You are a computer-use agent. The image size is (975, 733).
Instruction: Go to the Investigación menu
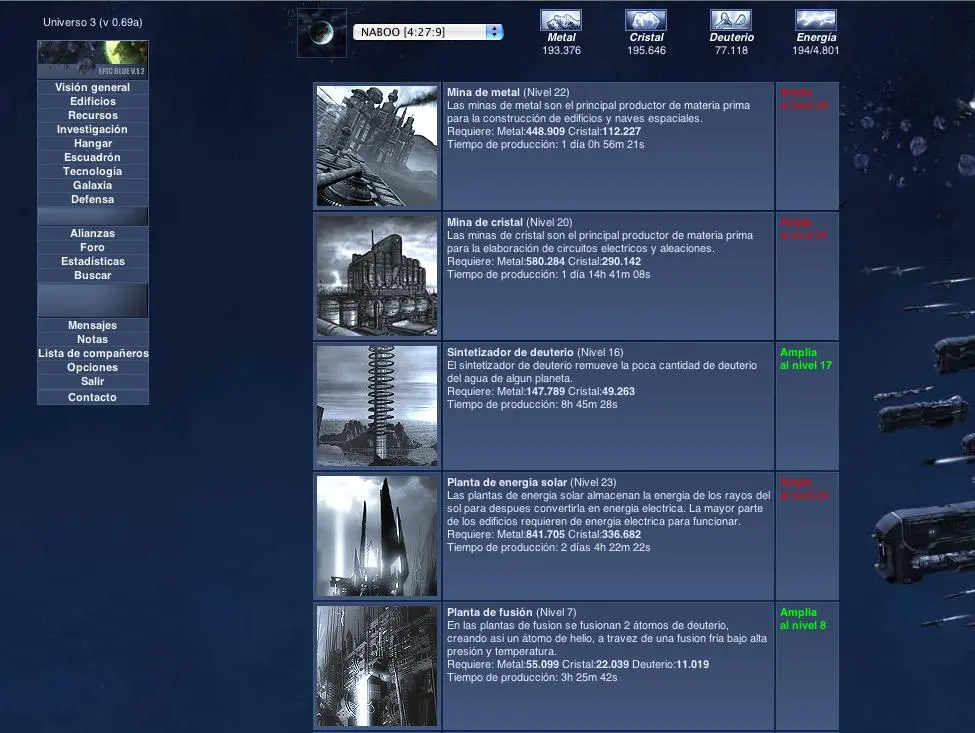92,130
